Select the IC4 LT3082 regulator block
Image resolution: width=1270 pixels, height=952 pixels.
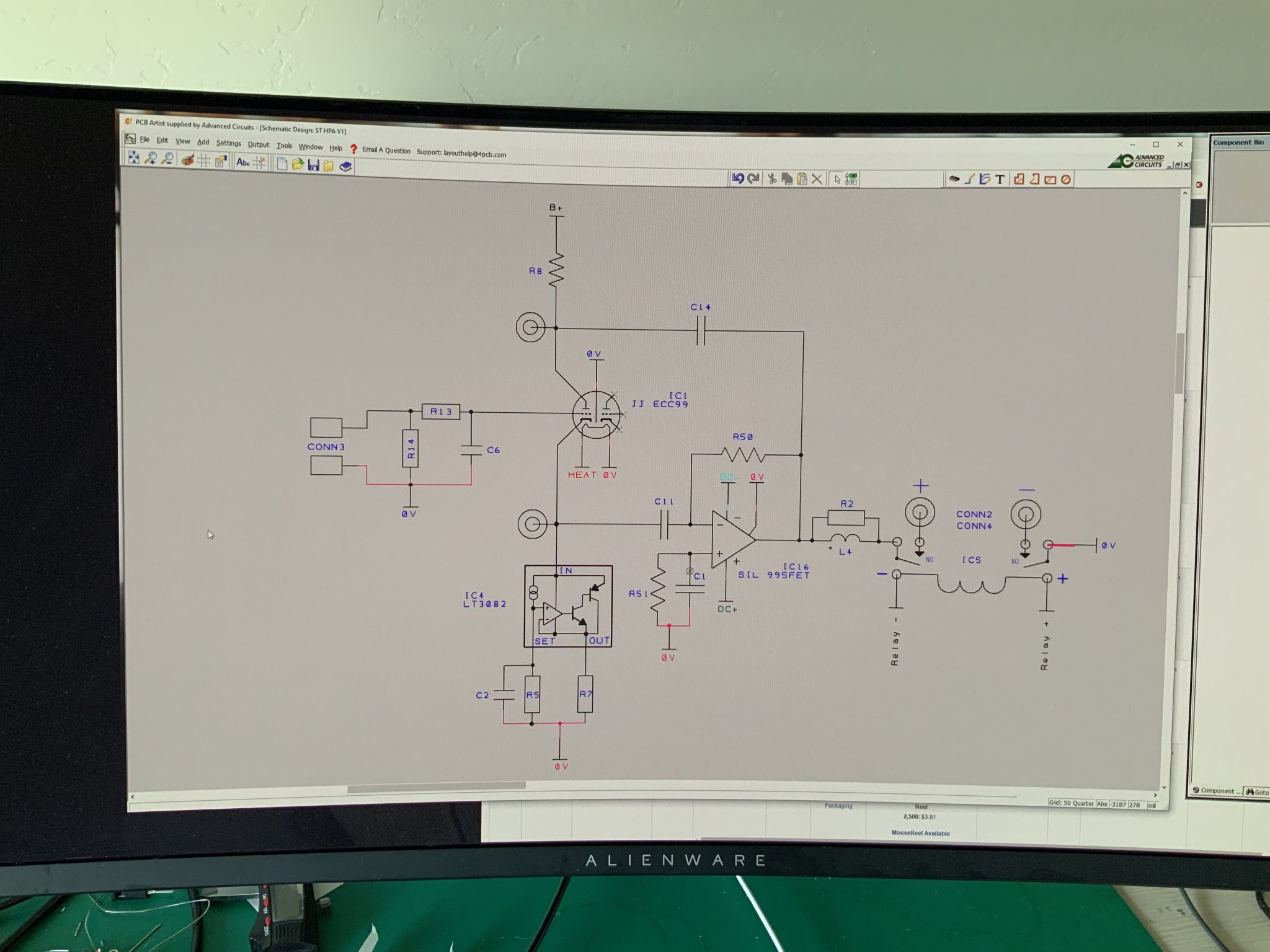point(569,606)
